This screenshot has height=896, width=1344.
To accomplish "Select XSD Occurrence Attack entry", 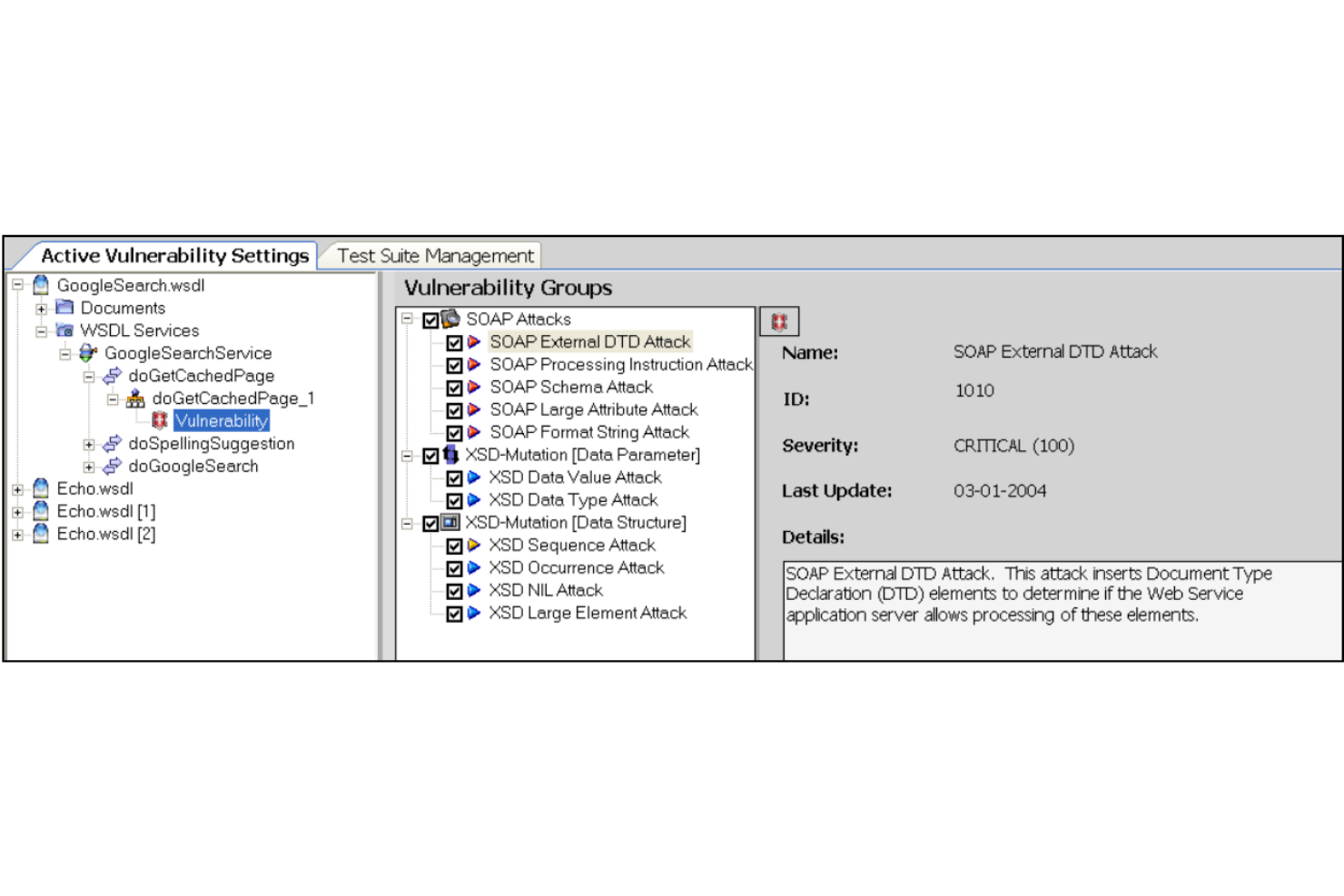I will (577, 568).
